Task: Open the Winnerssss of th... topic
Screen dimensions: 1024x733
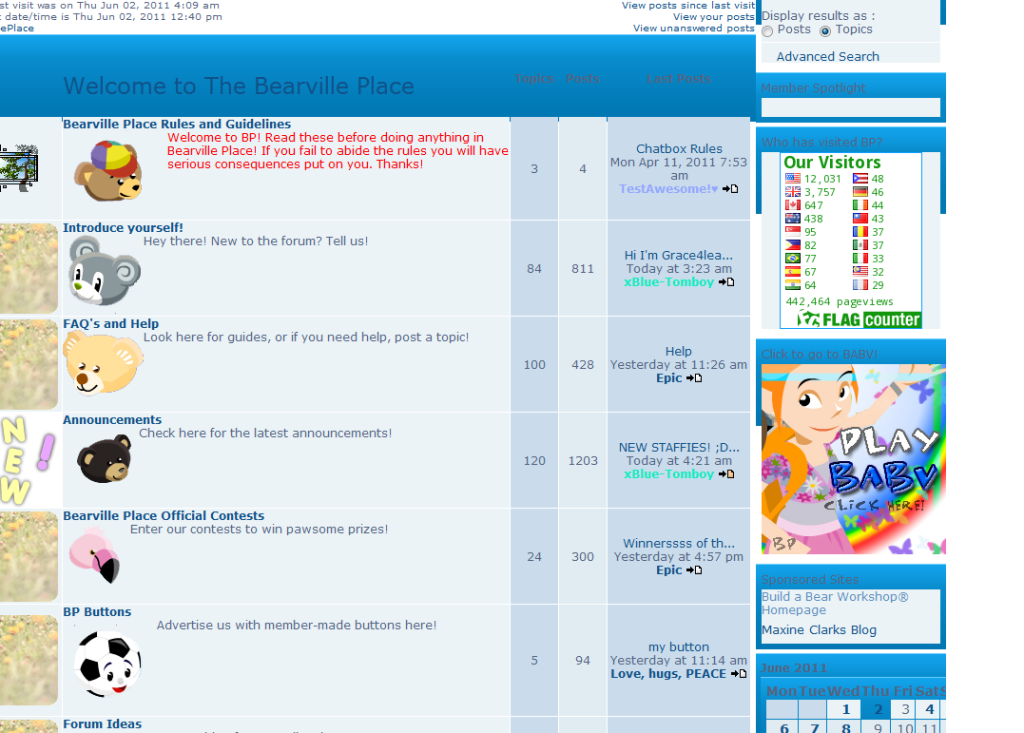Action: click(x=679, y=544)
